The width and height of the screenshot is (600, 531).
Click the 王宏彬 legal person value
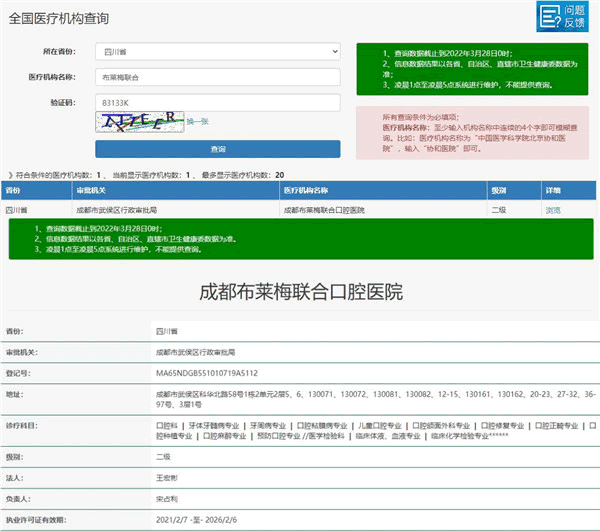(167, 478)
